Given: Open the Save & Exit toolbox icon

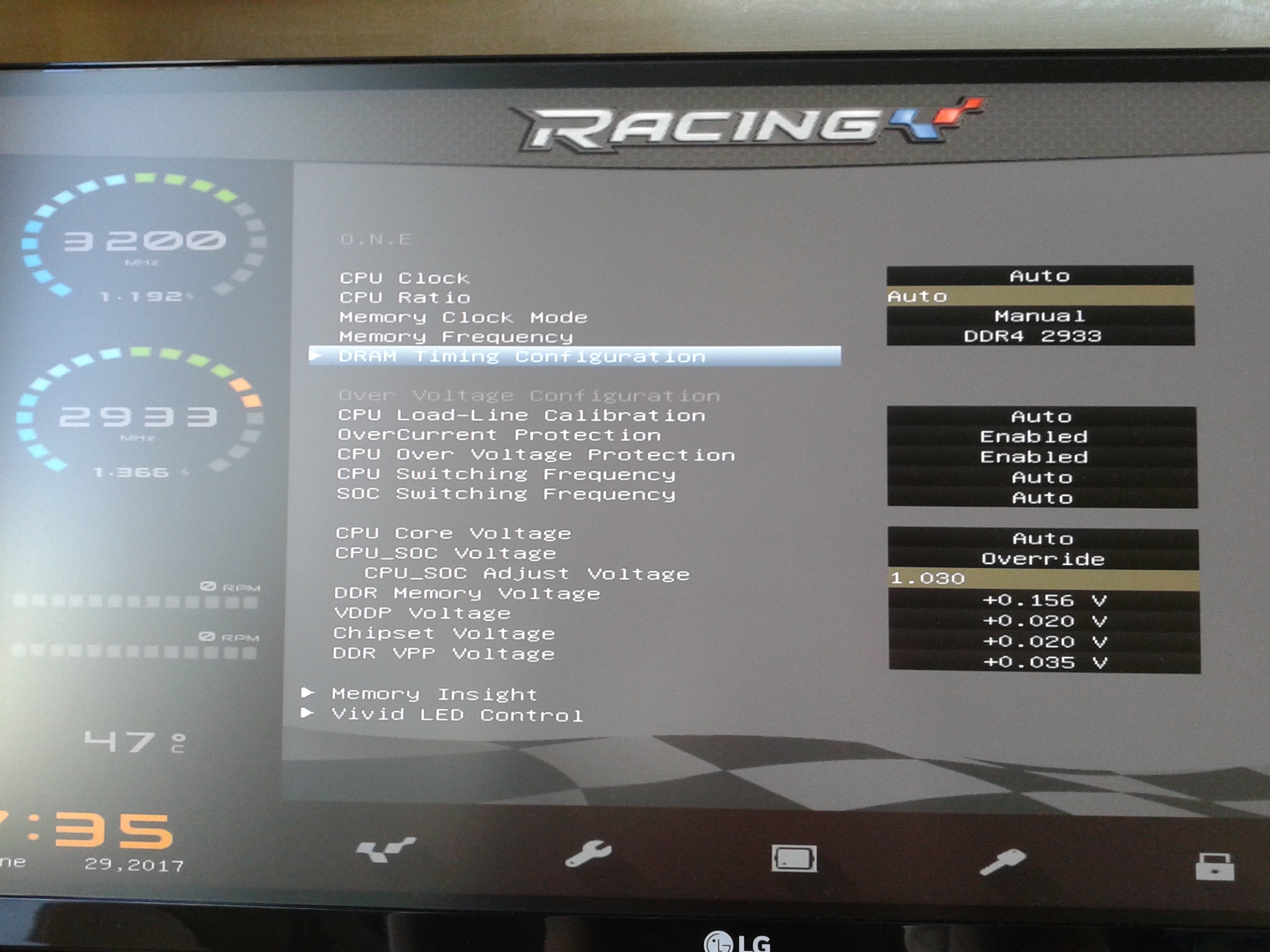Looking at the screenshot, I should point(1214,867).
